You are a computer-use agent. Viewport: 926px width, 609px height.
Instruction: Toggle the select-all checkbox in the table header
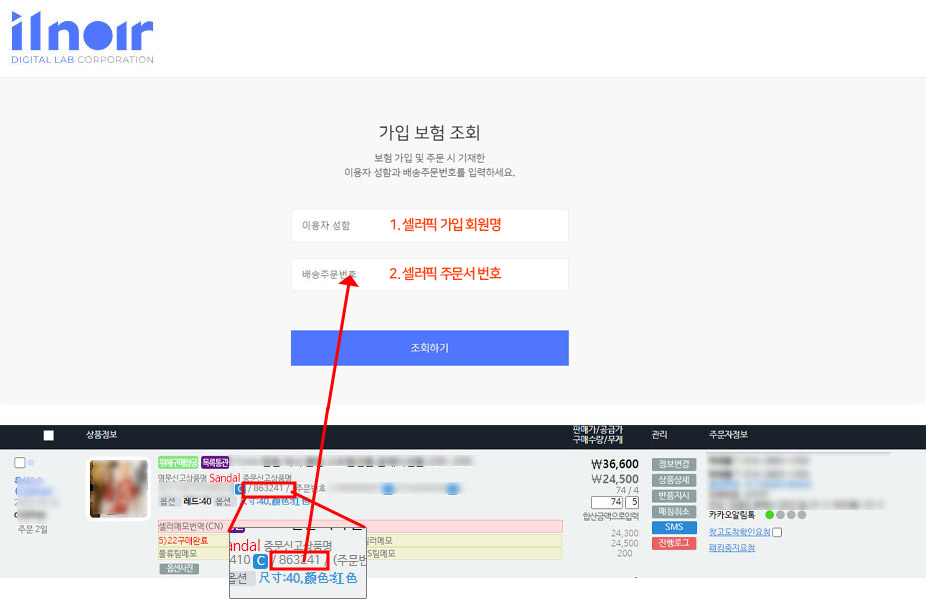49,435
